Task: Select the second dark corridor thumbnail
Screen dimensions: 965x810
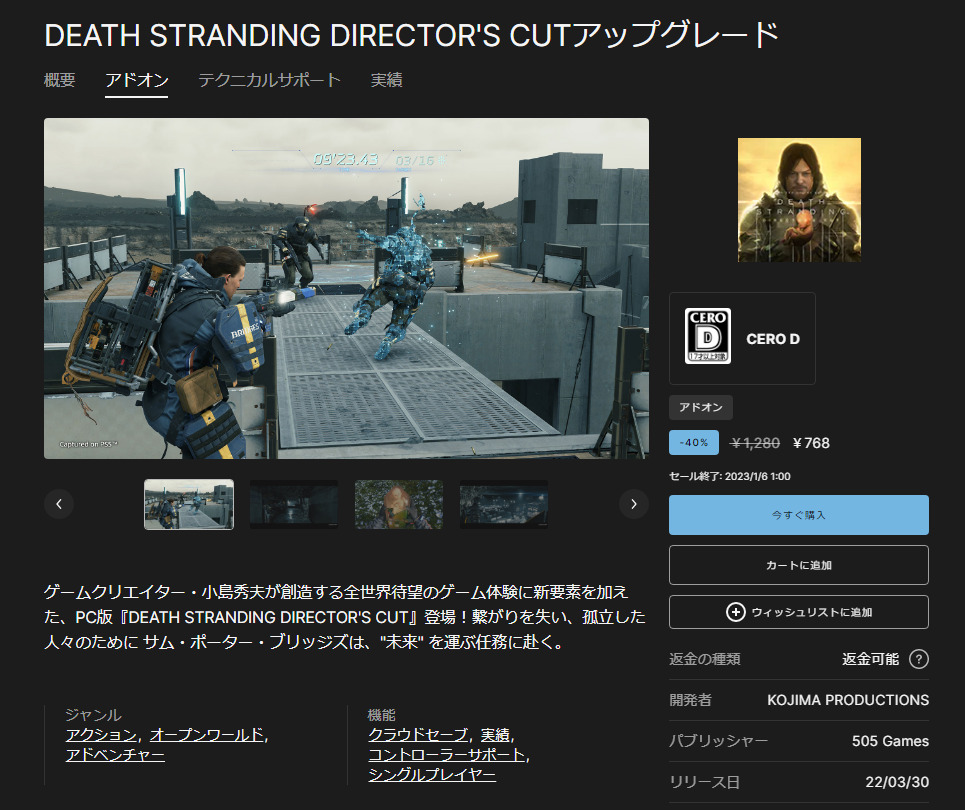Action: (294, 504)
